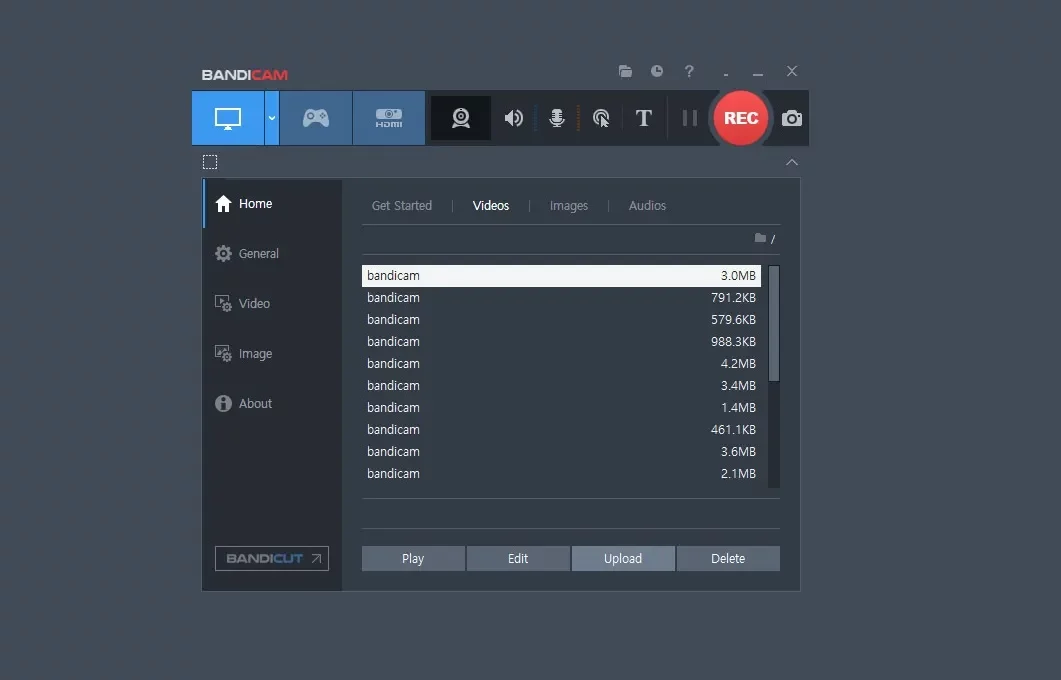
Task: Click the Image settings icon
Action: tap(223, 354)
